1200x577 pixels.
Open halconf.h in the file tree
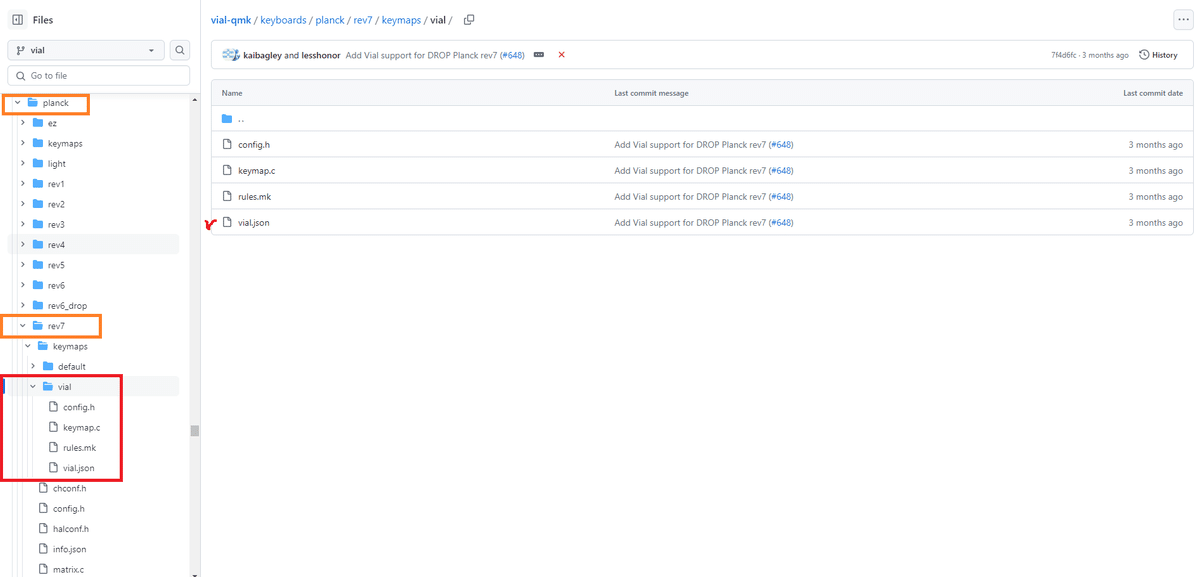coord(70,528)
